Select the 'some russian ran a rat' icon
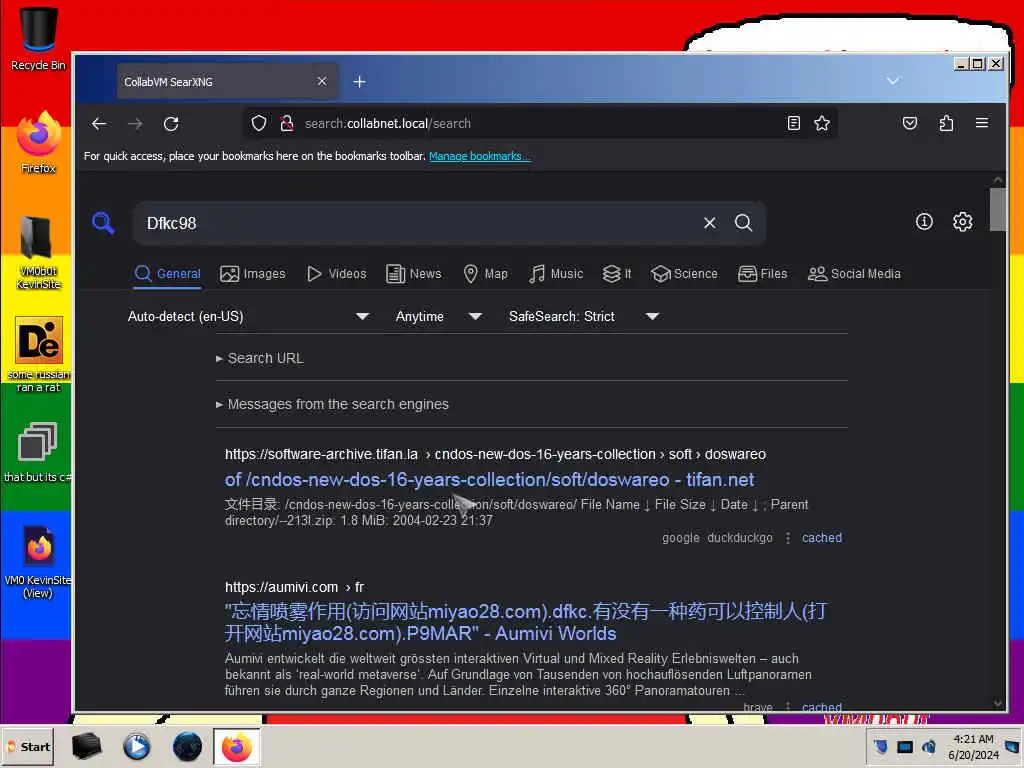Screen dimensions: 1024x768 coord(38,355)
